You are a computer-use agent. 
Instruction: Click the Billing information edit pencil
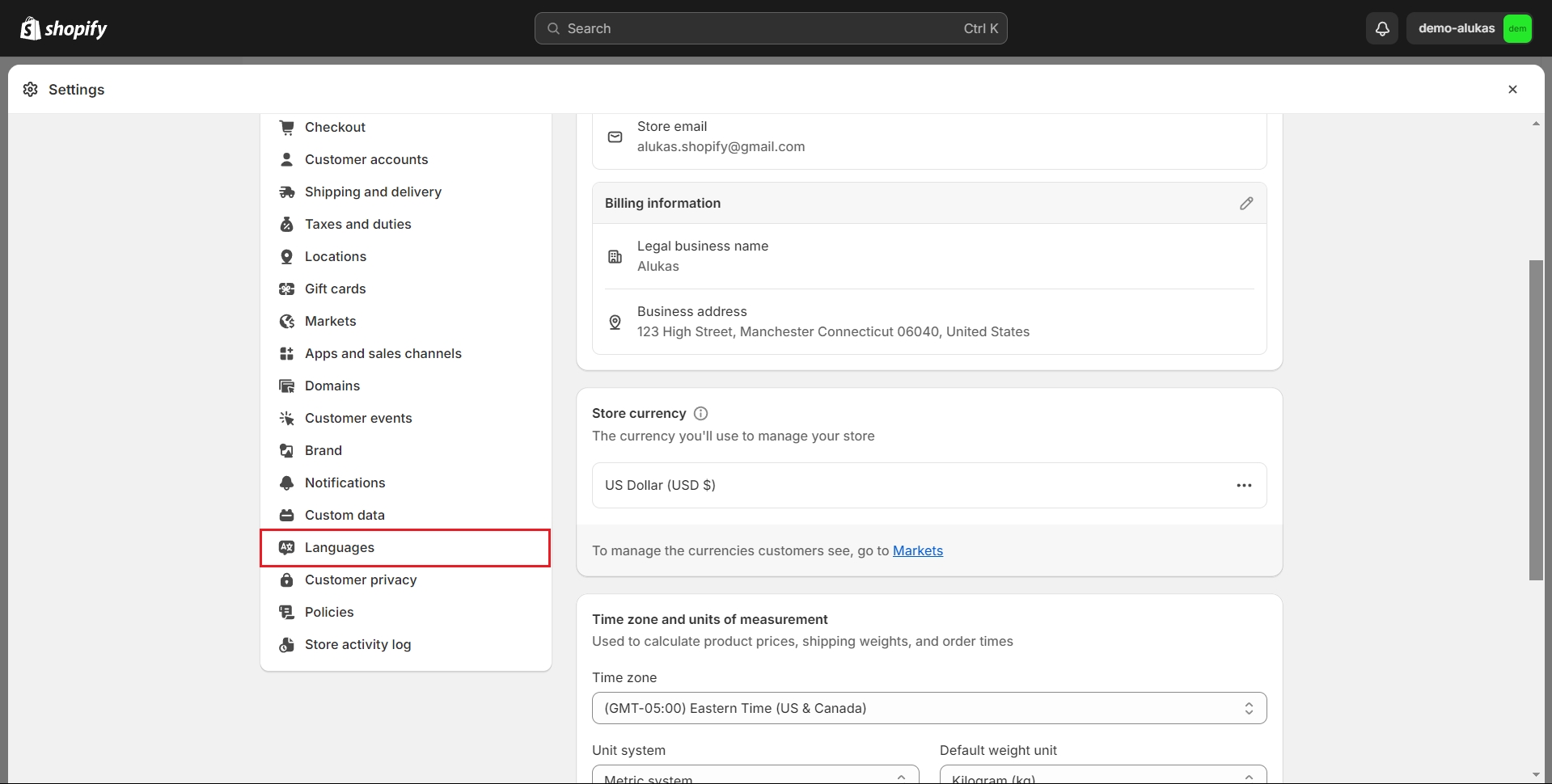1246,204
